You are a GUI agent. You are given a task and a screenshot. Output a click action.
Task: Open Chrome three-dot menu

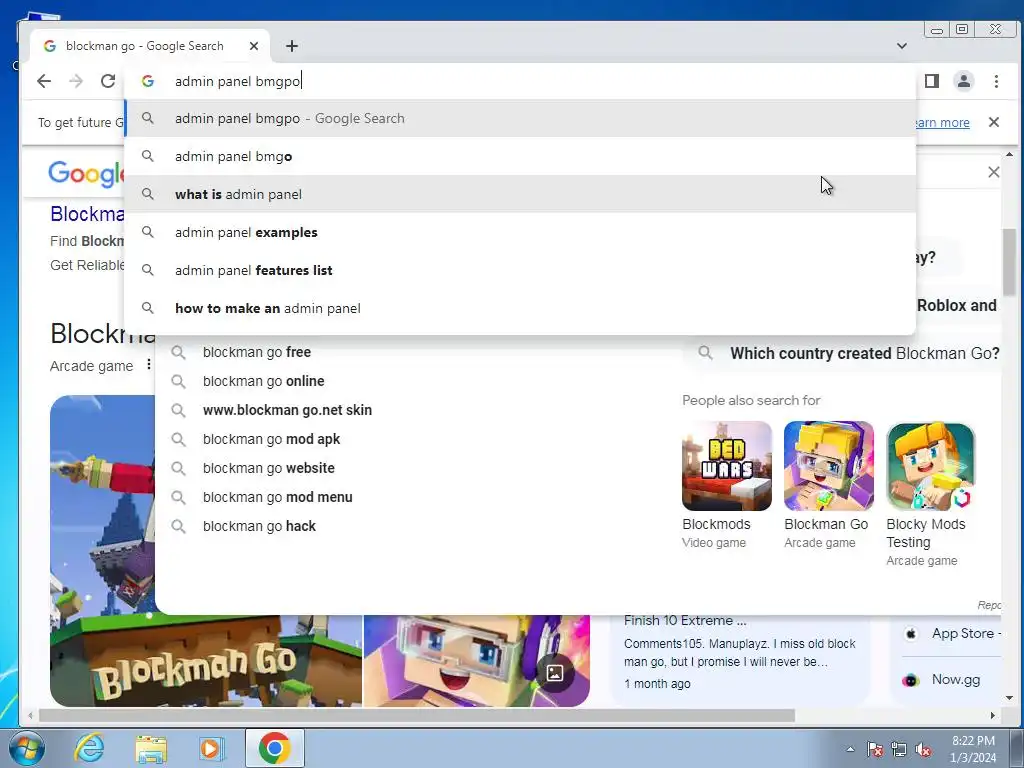coord(997,81)
